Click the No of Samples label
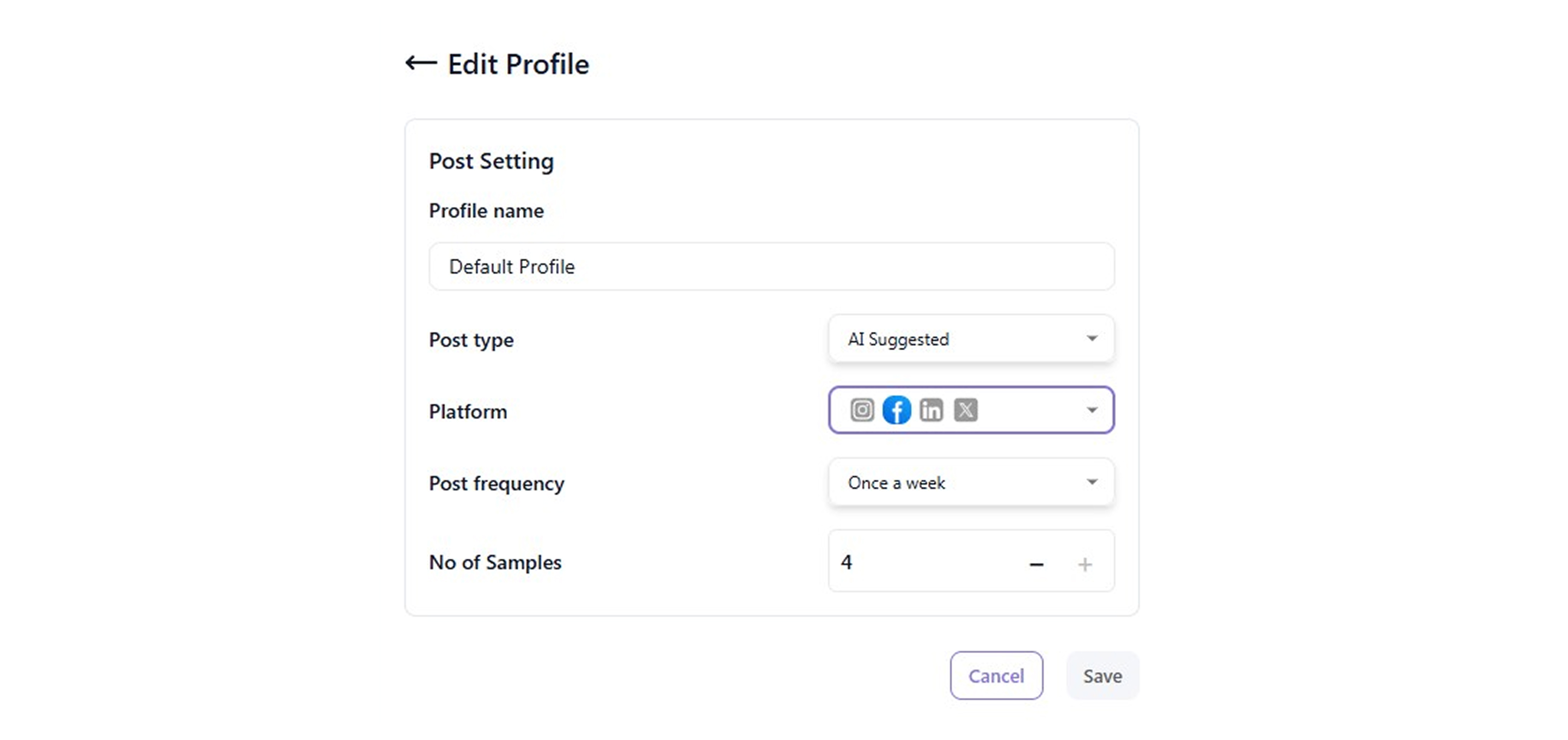 click(x=495, y=562)
